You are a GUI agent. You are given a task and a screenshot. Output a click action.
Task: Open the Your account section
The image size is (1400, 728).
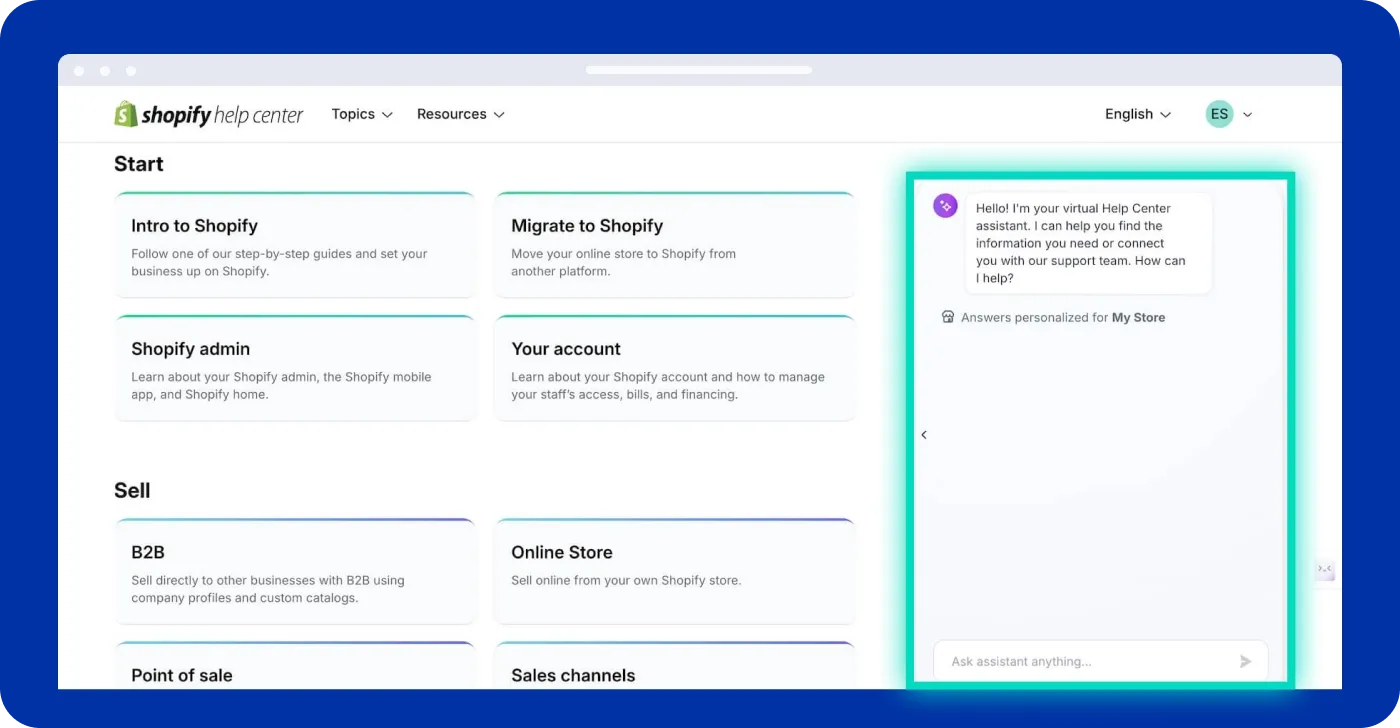tap(674, 367)
